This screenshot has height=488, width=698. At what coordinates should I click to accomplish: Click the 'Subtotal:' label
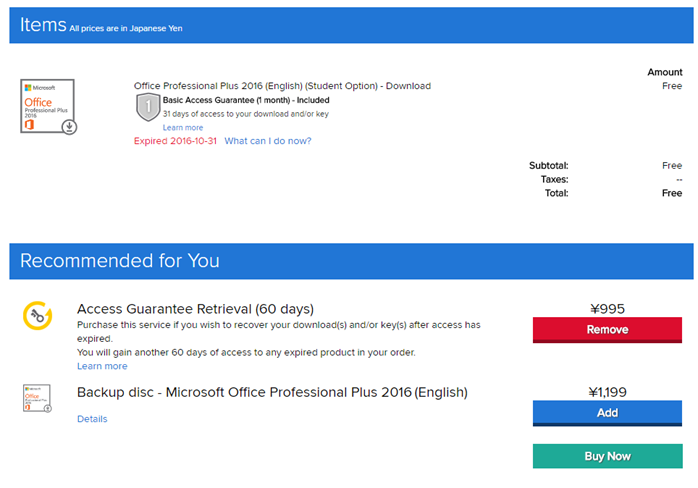click(x=548, y=166)
